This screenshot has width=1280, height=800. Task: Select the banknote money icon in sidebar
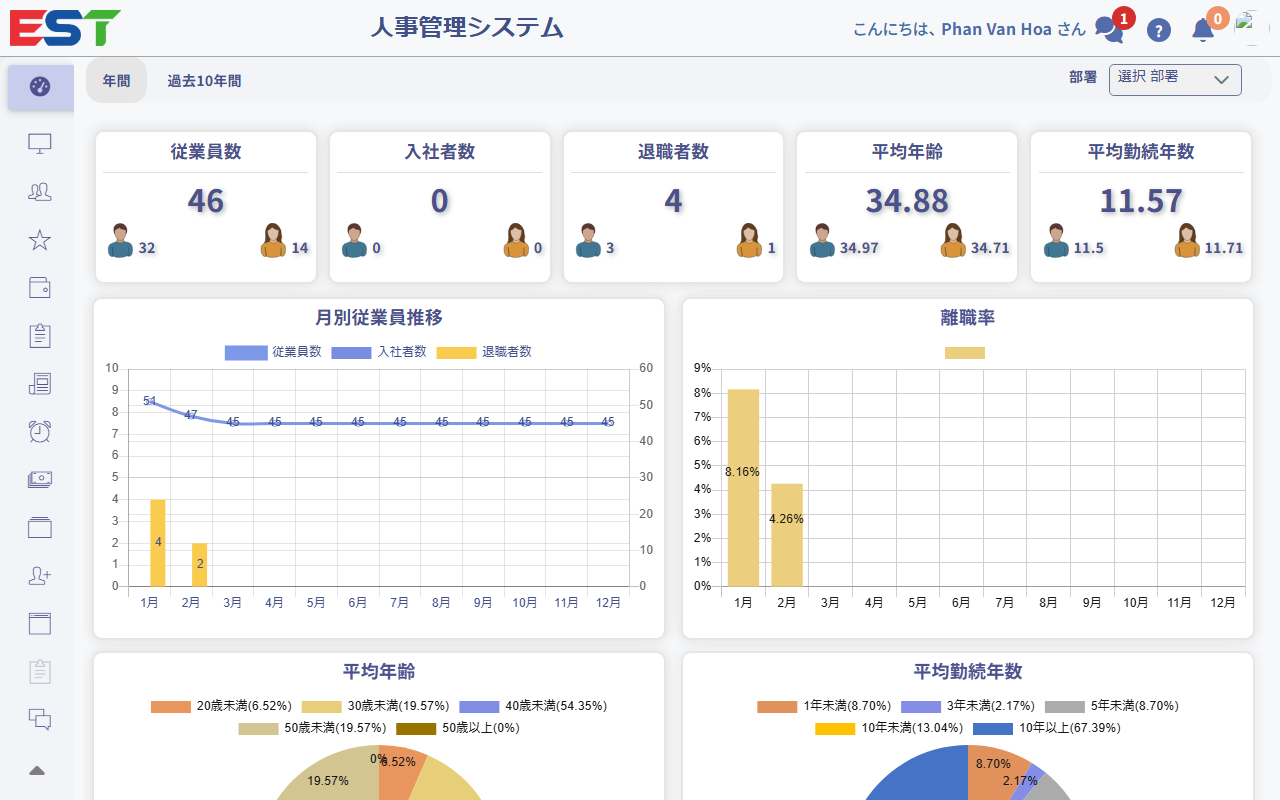click(40, 479)
